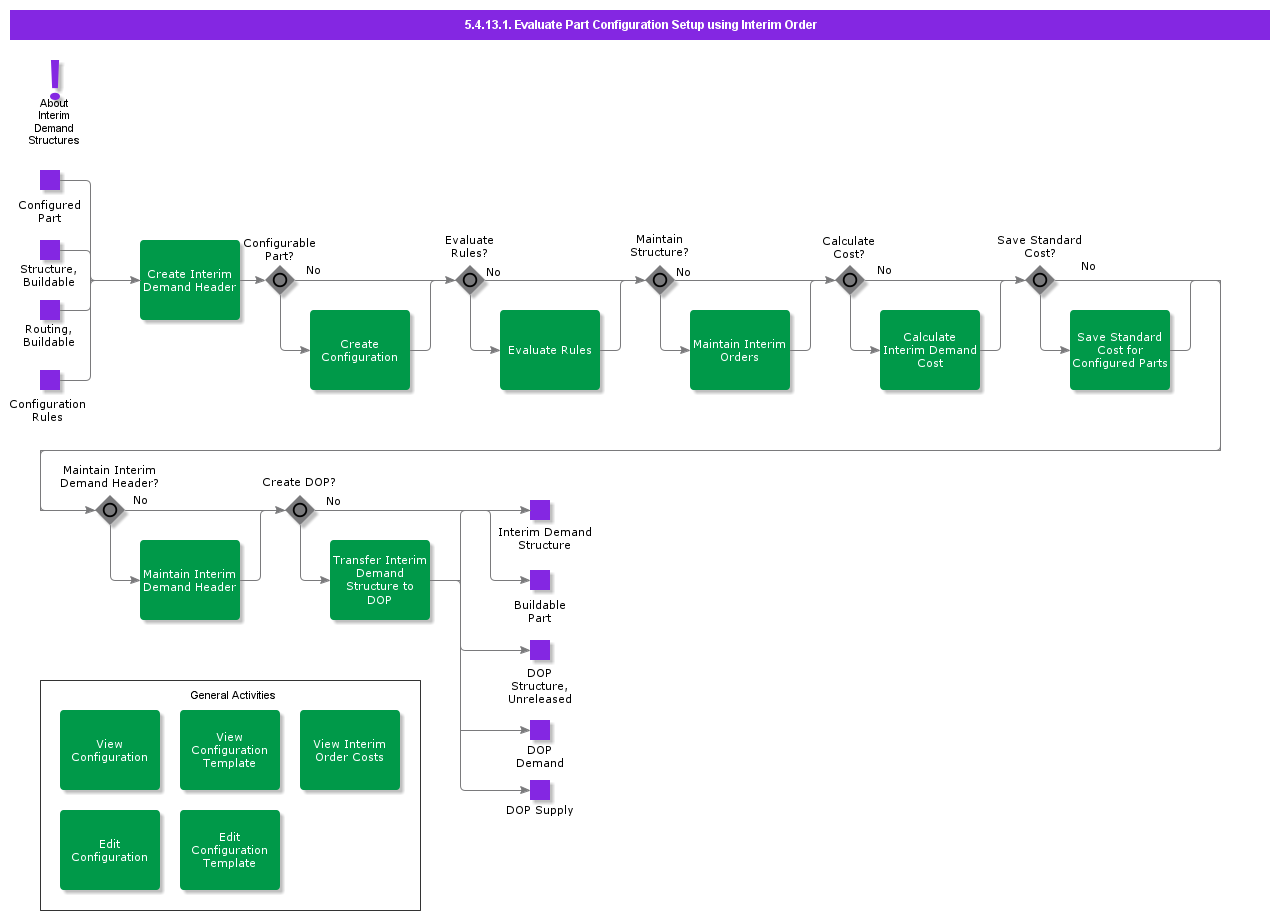Screen dimensions: 1280x920
Task: Click the Create Interim Demand Header activity
Action: [190, 280]
